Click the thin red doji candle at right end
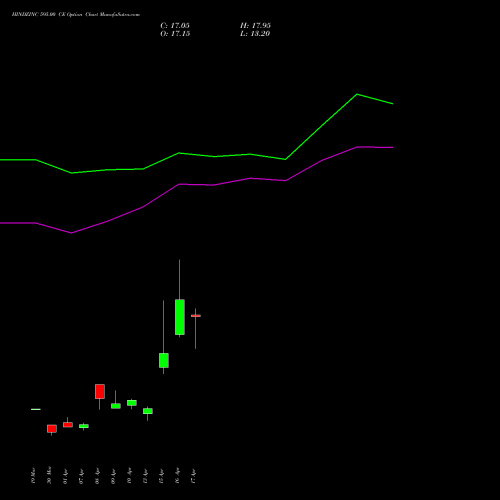Screen dimensions: 500x500 (196, 316)
